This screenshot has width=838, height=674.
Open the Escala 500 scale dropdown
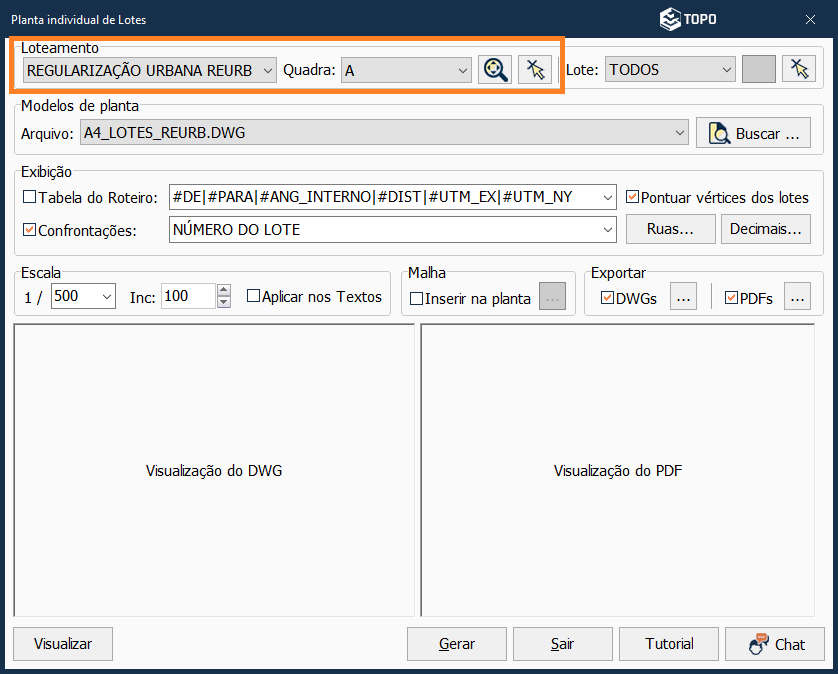[107, 297]
